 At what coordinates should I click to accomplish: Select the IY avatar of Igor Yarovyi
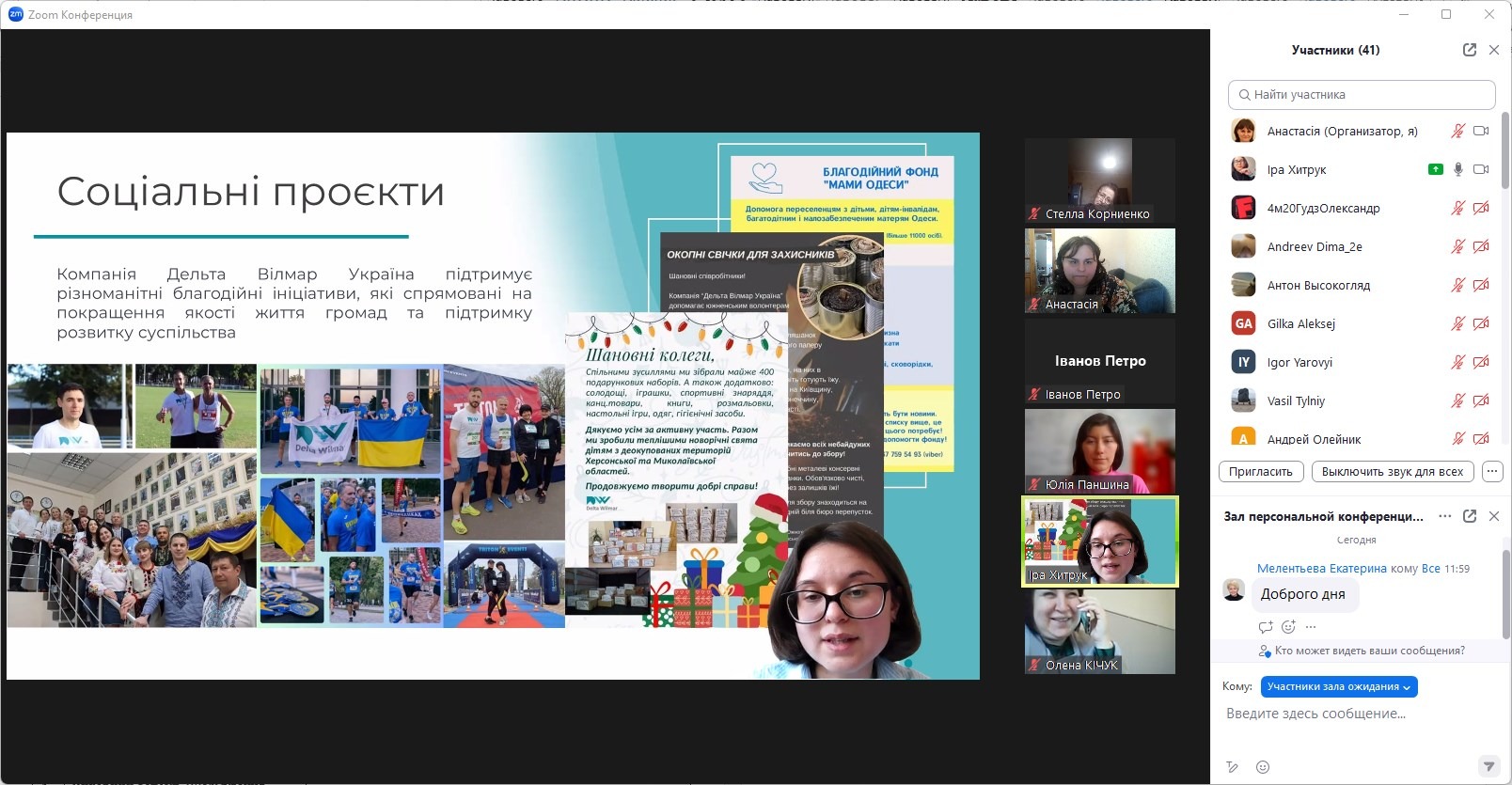click(x=1243, y=362)
